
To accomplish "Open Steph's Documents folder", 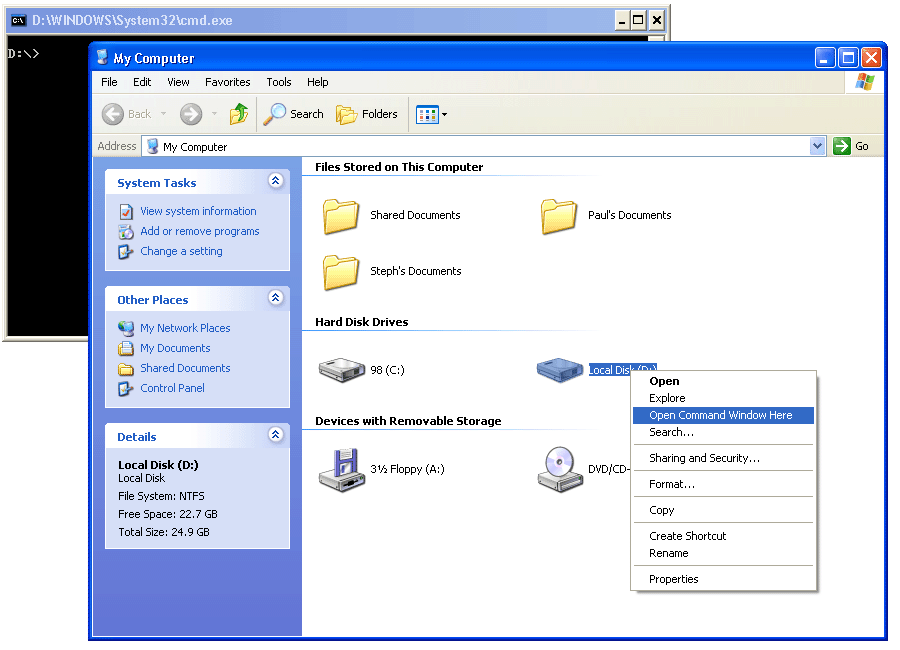I will [x=342, y=271].
